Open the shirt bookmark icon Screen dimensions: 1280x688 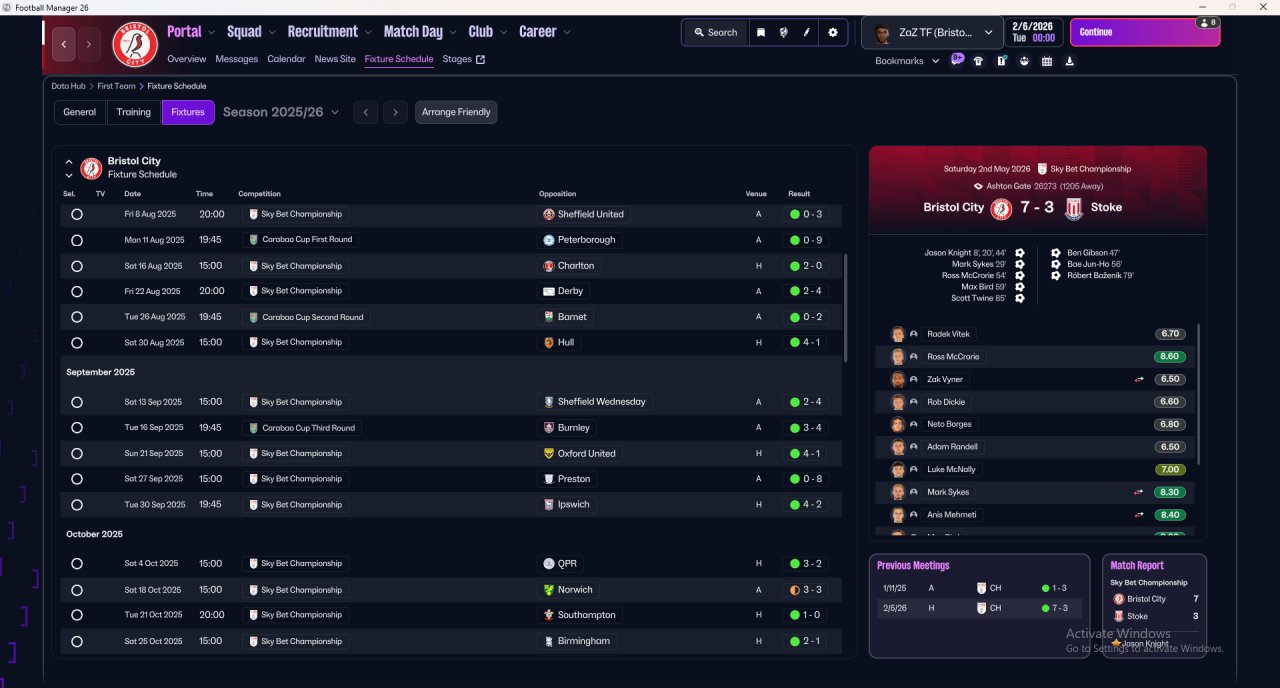[x=978, y=61]
